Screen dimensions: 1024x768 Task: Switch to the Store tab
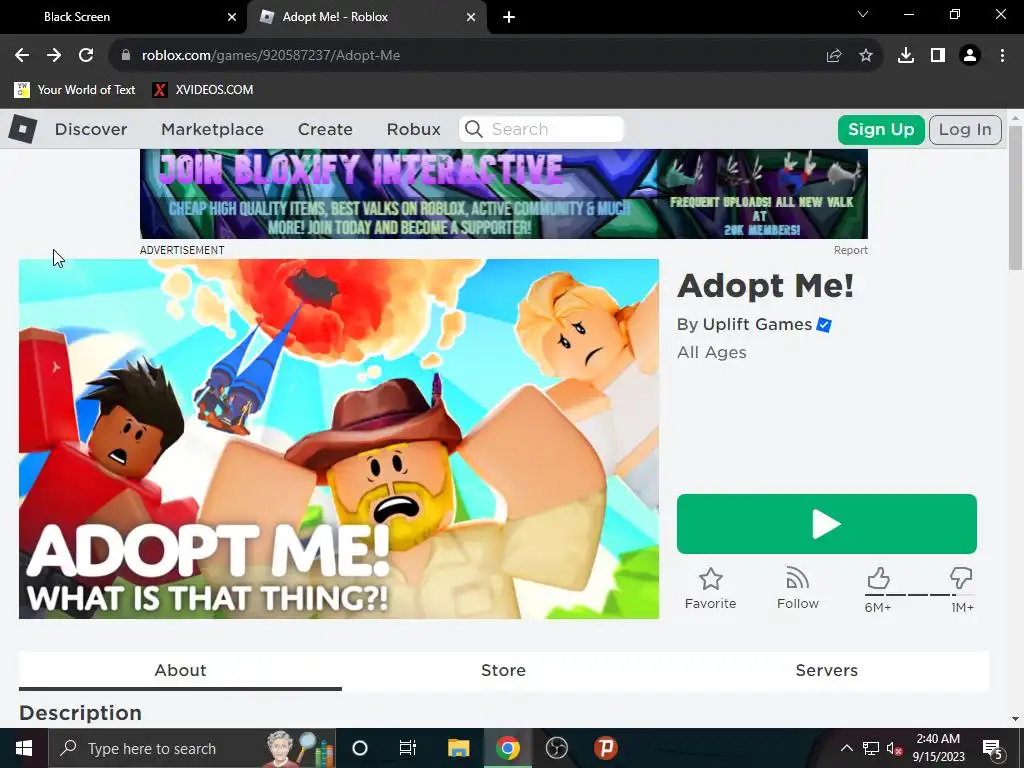[504, 671]
